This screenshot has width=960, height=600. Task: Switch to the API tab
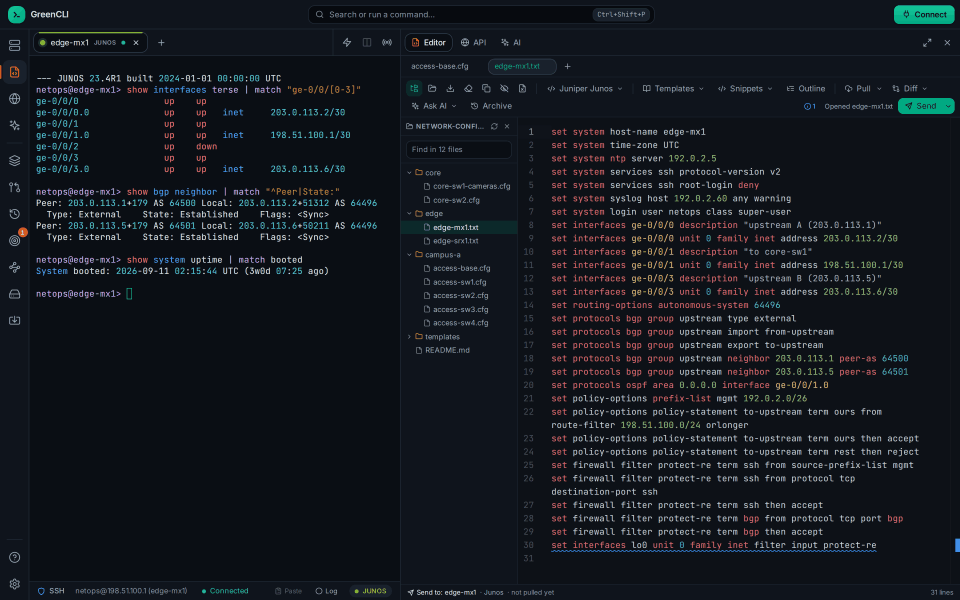coord(473,42)
